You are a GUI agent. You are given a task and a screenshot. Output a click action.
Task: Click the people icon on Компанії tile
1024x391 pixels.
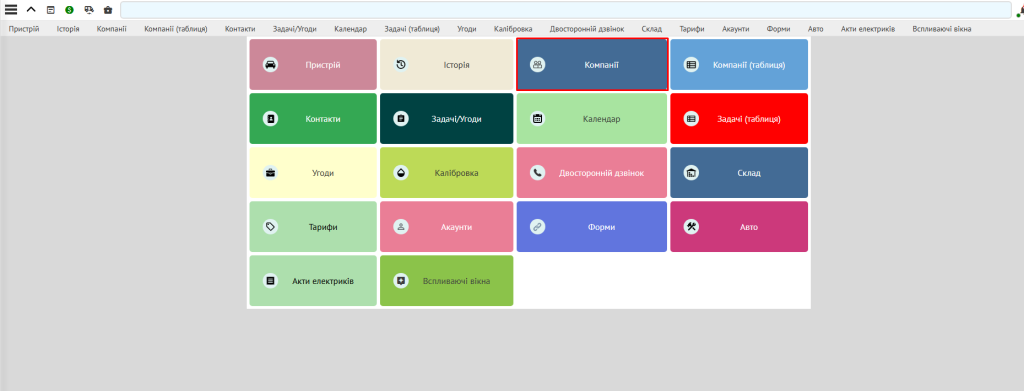tap(537, 65)
